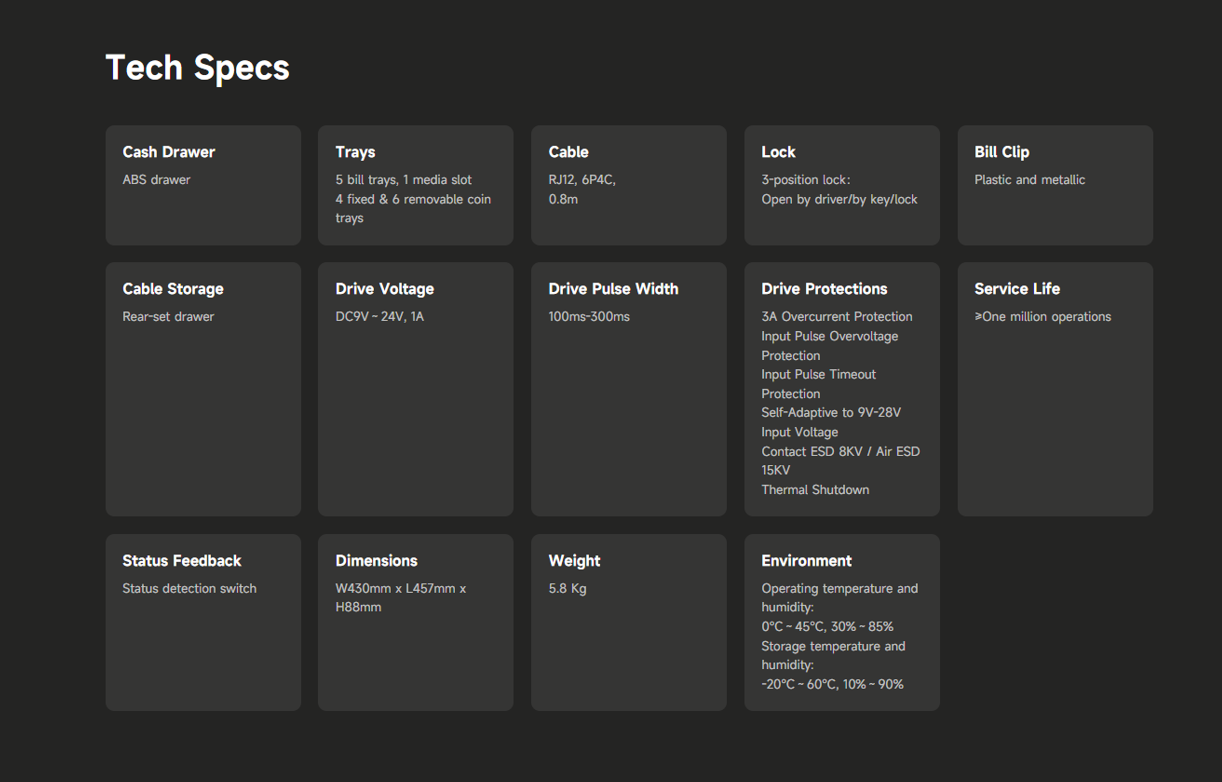Screen dimensions: 1222x782
Task: Select the Cash Drawer spec card title
Action: pos(168,152)
